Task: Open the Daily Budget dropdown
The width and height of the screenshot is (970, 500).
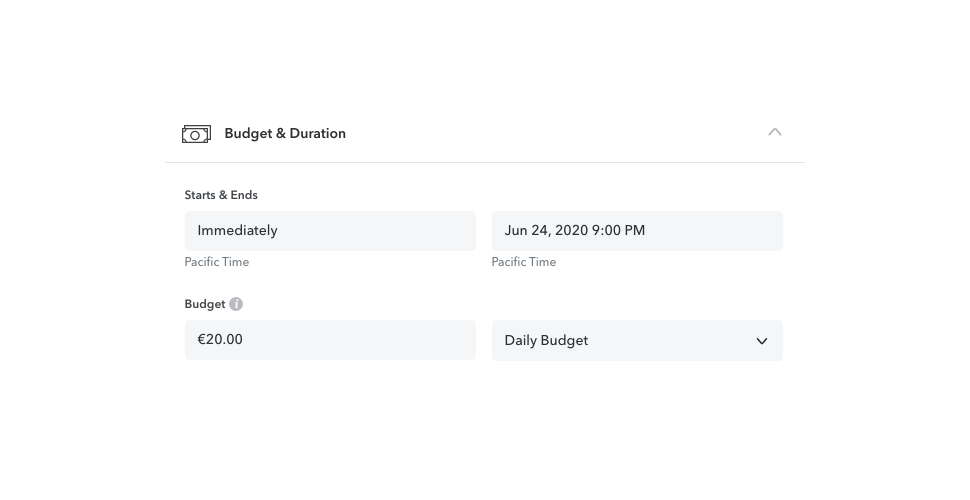Action: pos(637,340)
